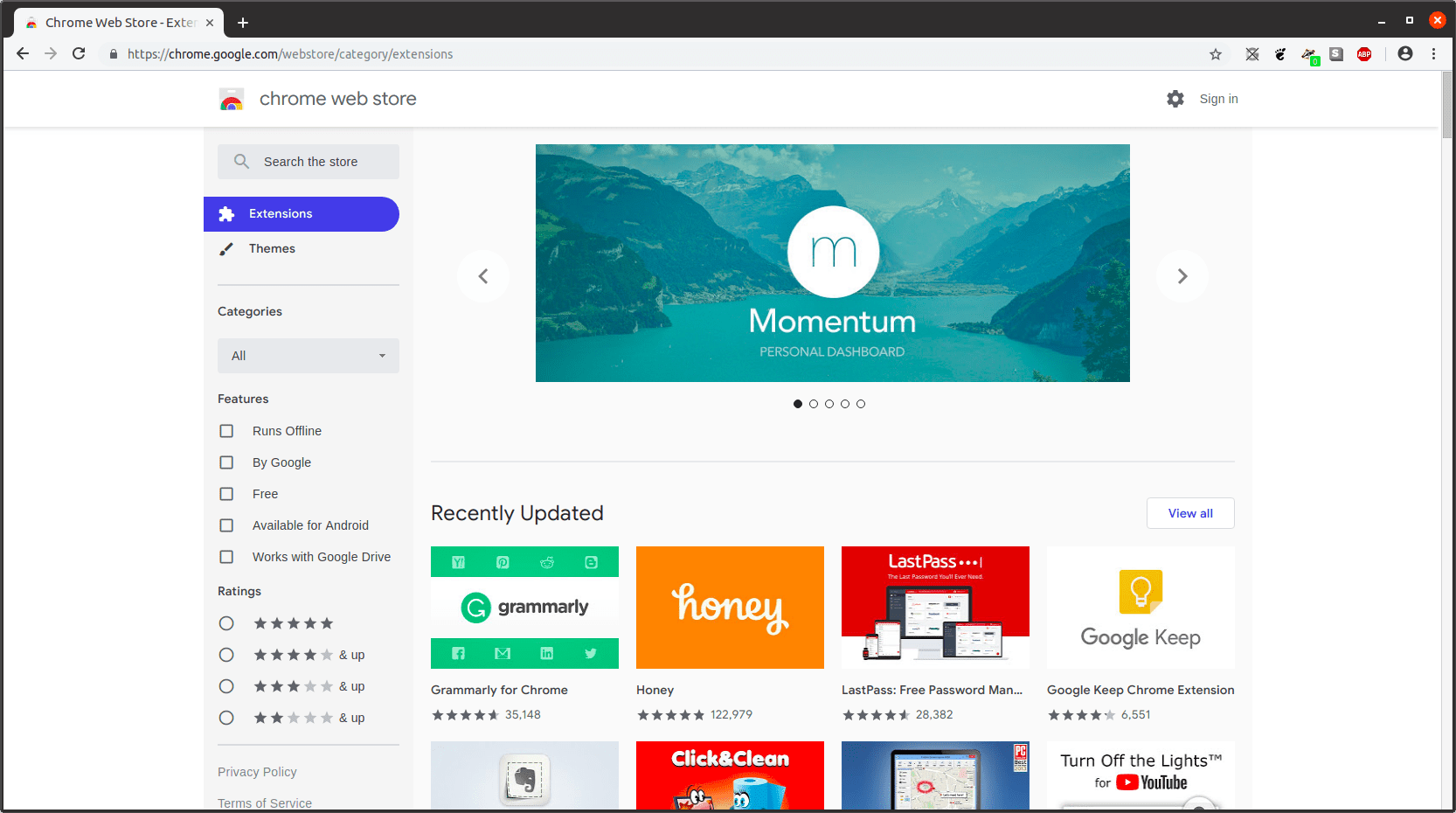Viewport: 1456px width, 813px height.
Task: Click LastPass: Free Password Man... title
Action: pyautogui.click(x=932, y=690)
